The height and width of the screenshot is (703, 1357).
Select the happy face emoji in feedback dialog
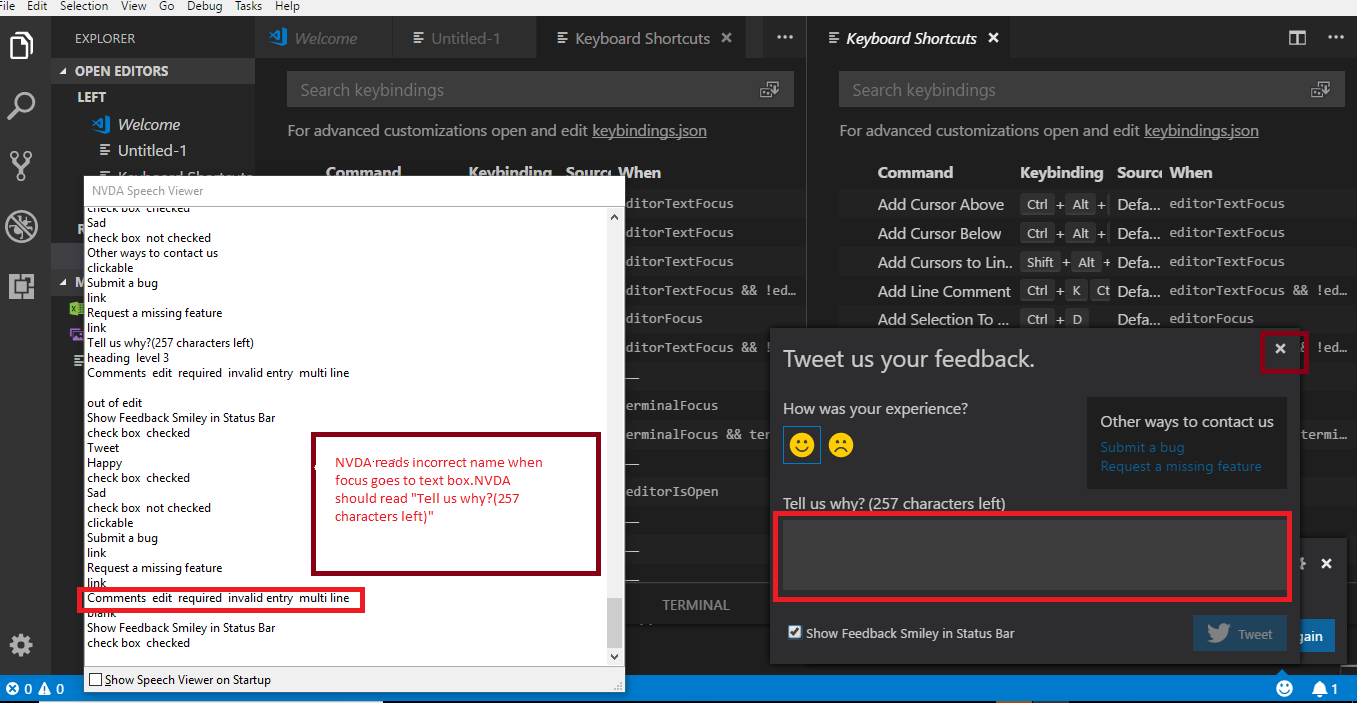pos(801,444)
